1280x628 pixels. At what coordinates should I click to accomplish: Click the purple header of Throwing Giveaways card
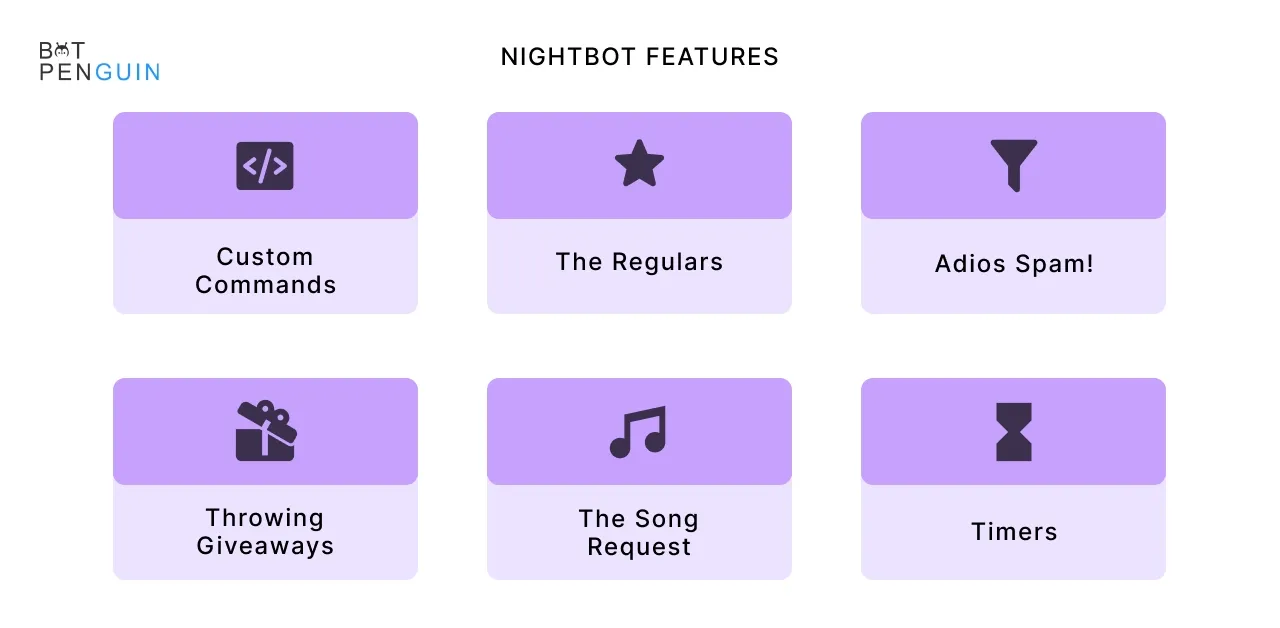pos(265,431)
